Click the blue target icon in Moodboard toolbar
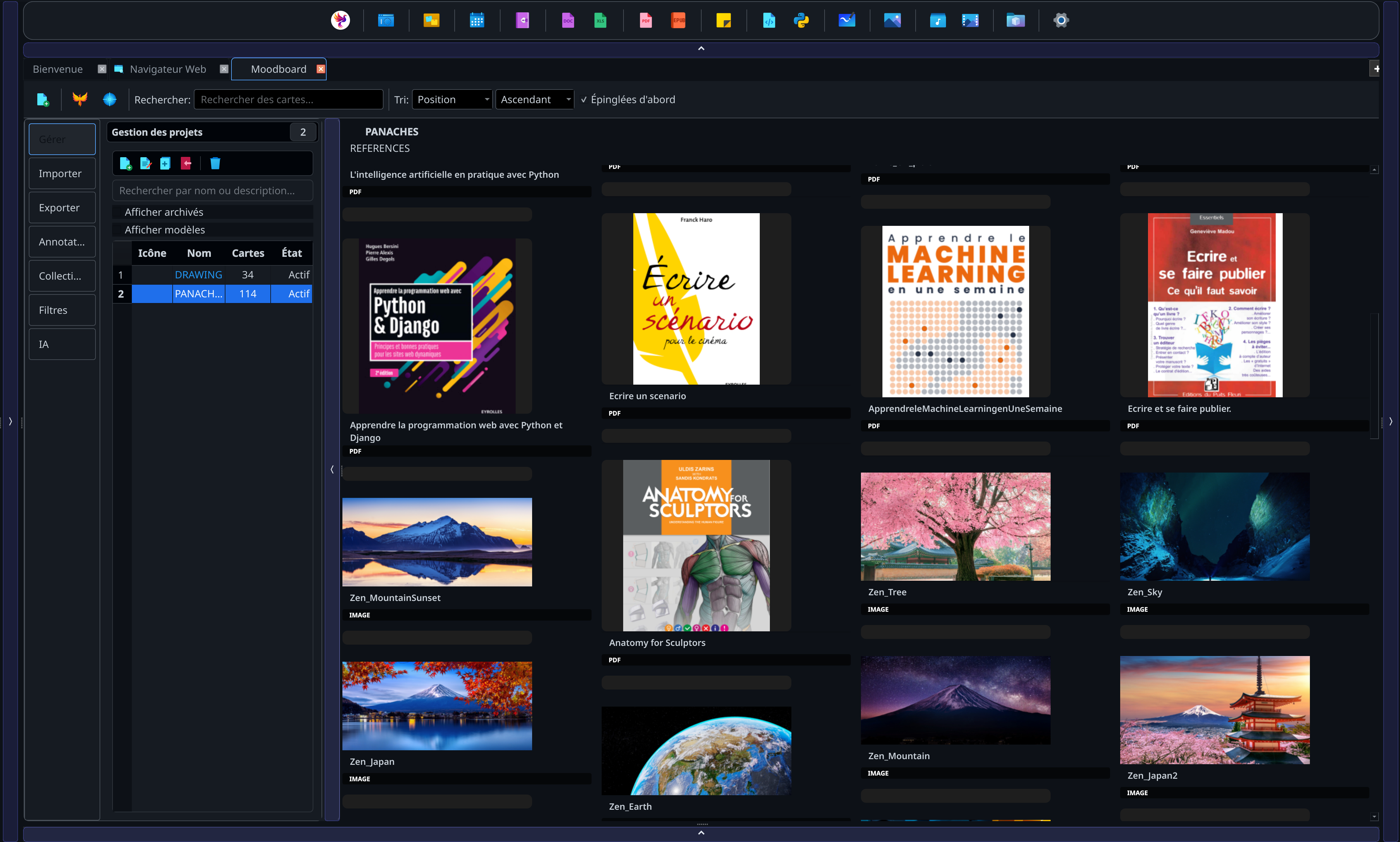1400x842 pixels. click(109, 99)
